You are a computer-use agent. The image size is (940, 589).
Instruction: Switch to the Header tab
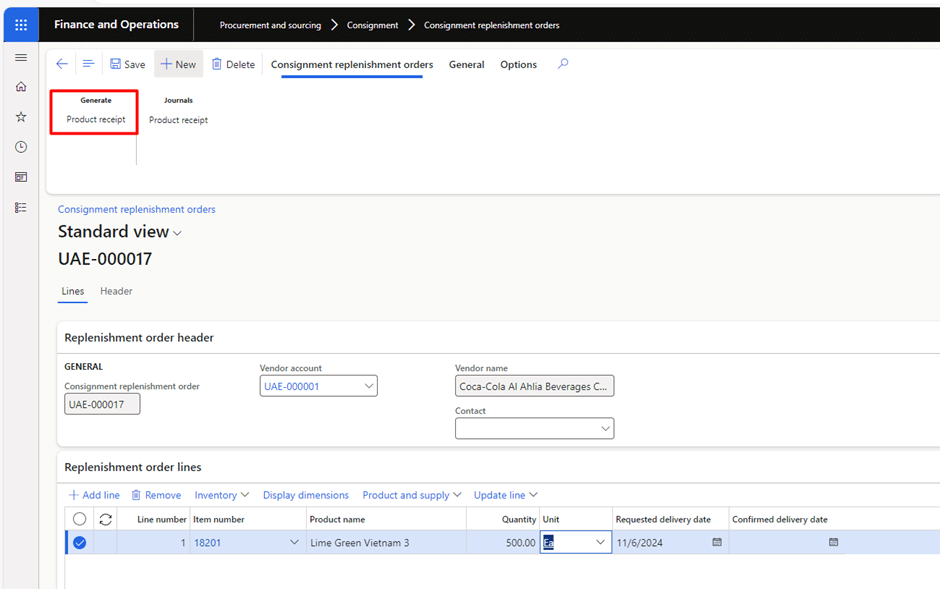[116, 291]
